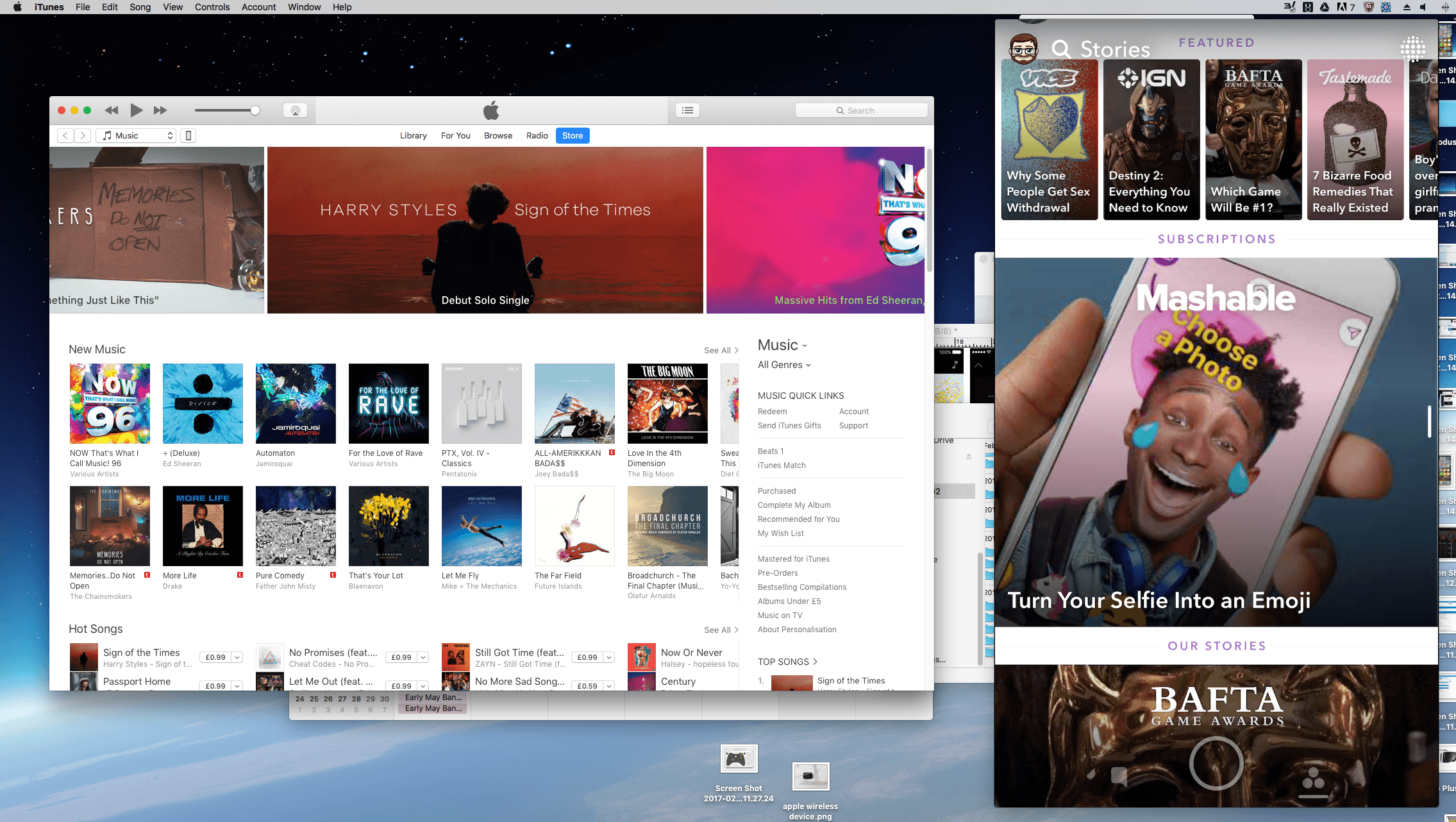Click the rewind button in iTunes
Viewport: 1456px width, 822px height.
pos(112,110)
